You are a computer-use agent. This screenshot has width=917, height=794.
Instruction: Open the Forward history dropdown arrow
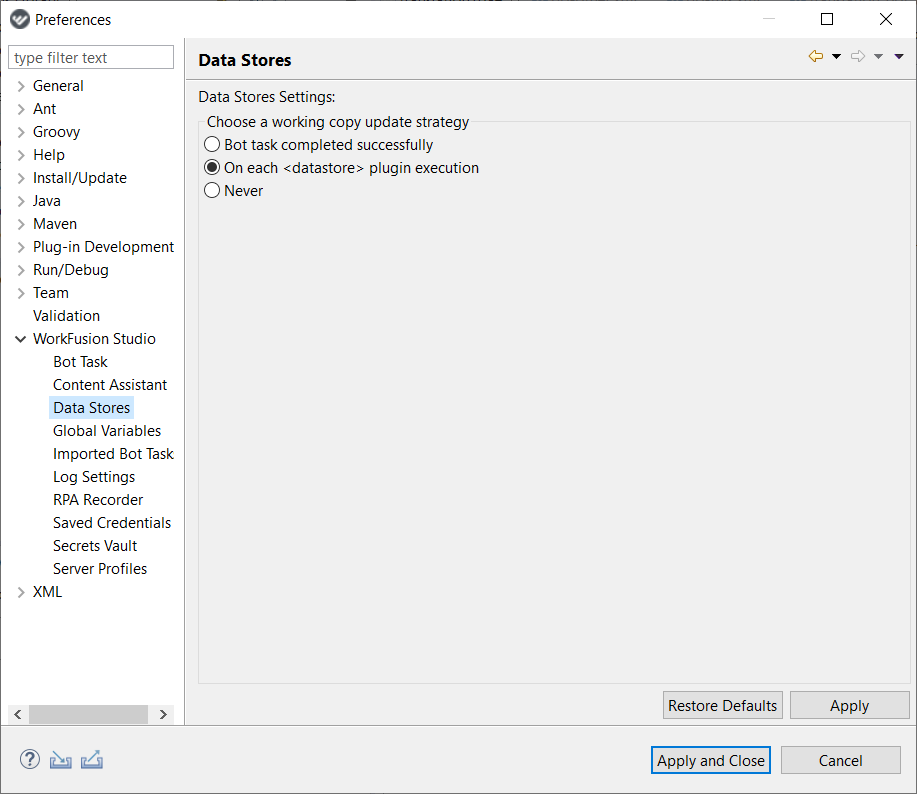[x=878, y=57]
